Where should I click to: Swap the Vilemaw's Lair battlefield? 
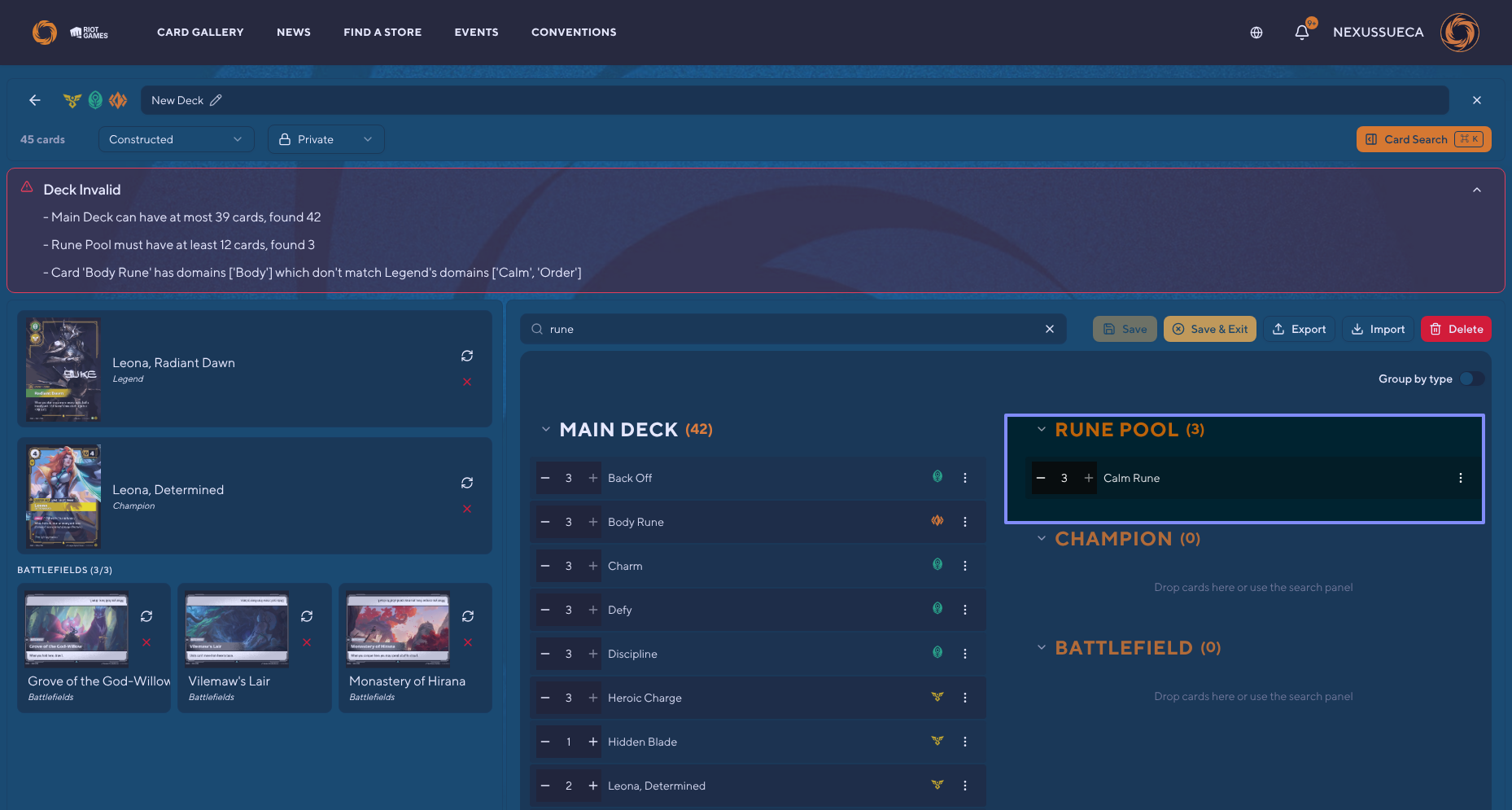(x=307, y=616)
